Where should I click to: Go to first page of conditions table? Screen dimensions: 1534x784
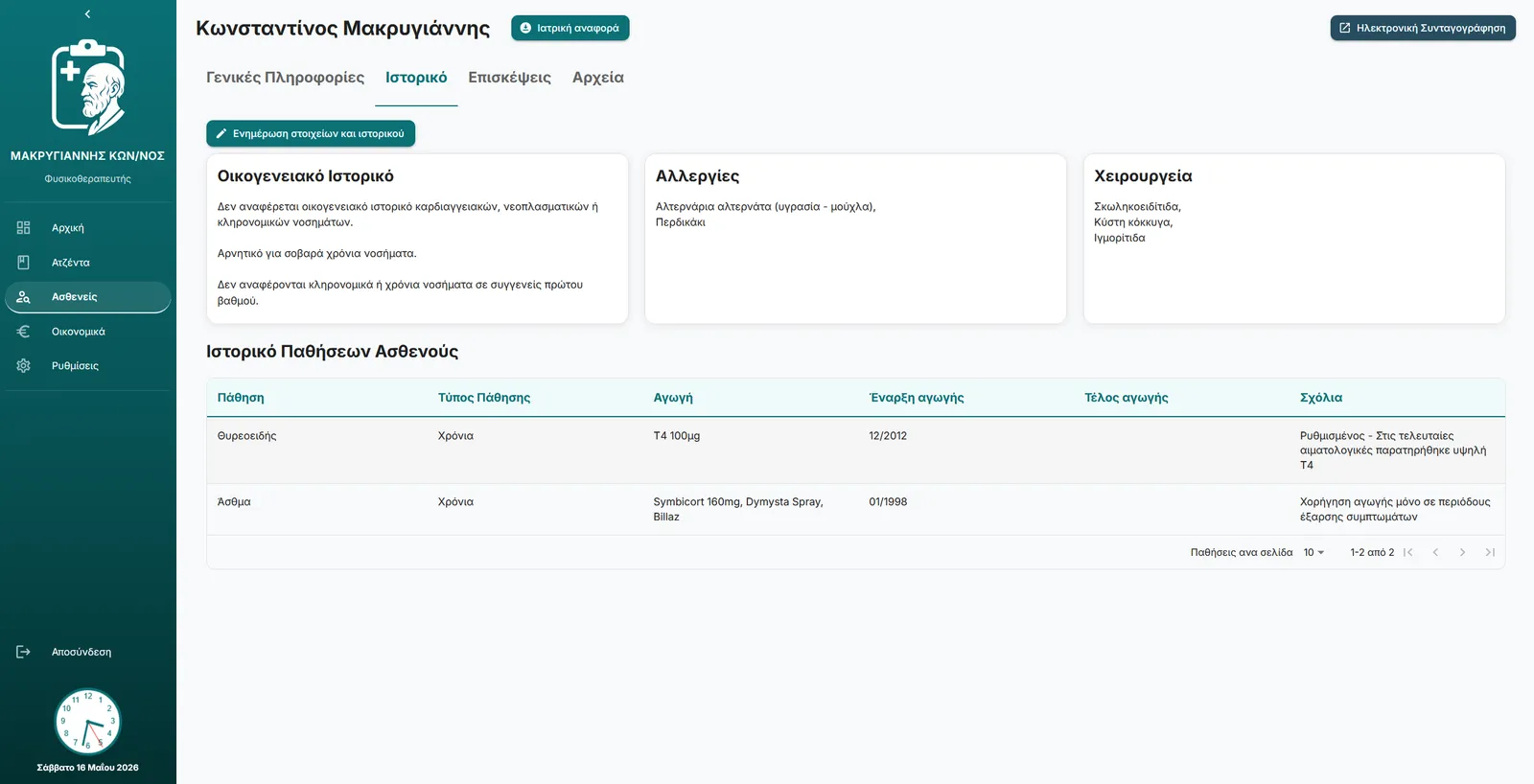(x=1408, y=552)
